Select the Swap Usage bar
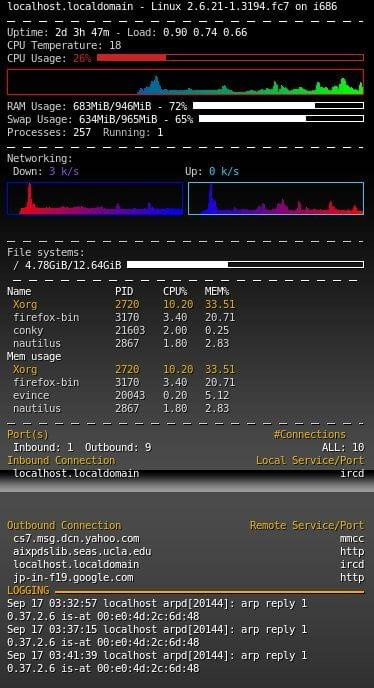This screenshot has width=374, height=688. click(281, 118)
